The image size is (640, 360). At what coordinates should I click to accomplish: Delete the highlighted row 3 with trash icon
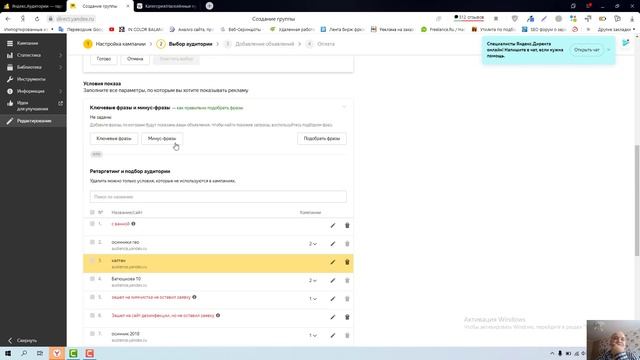(347, 262)
